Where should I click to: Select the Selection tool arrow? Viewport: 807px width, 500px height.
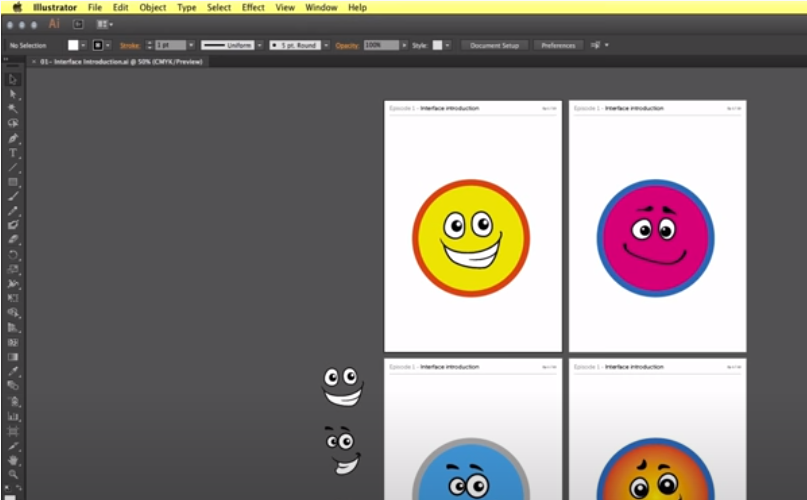(13, 80)
